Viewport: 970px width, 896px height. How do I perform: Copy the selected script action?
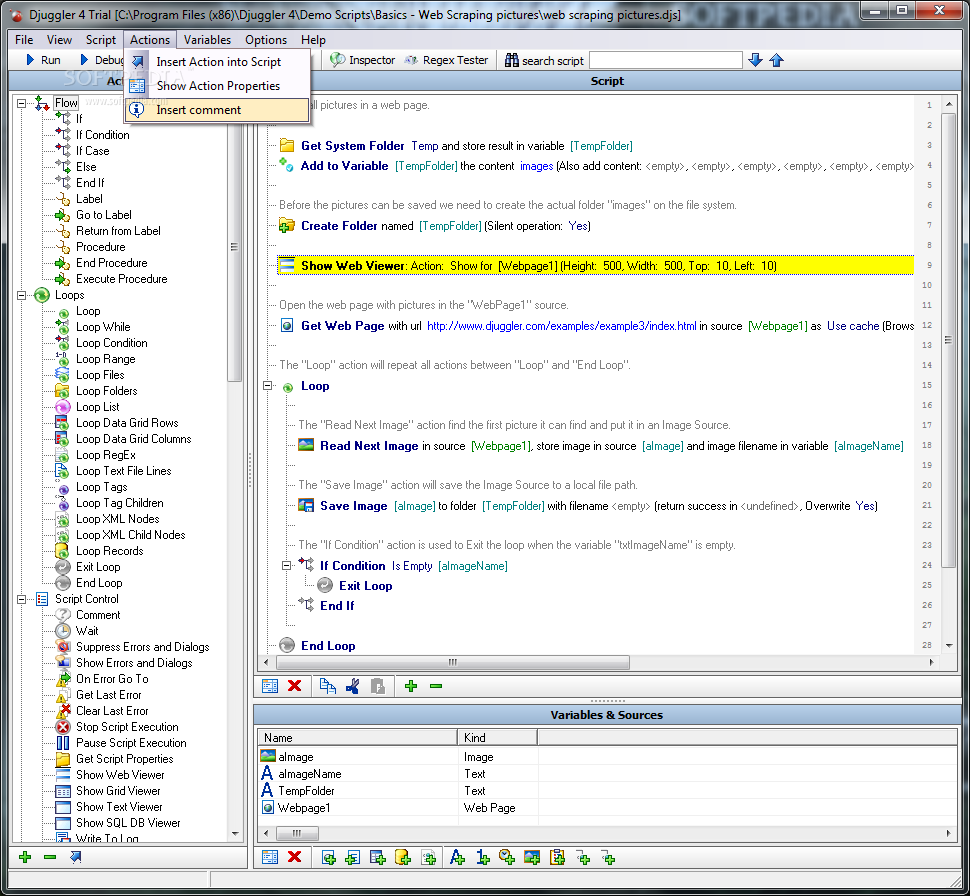click(327, 686)
